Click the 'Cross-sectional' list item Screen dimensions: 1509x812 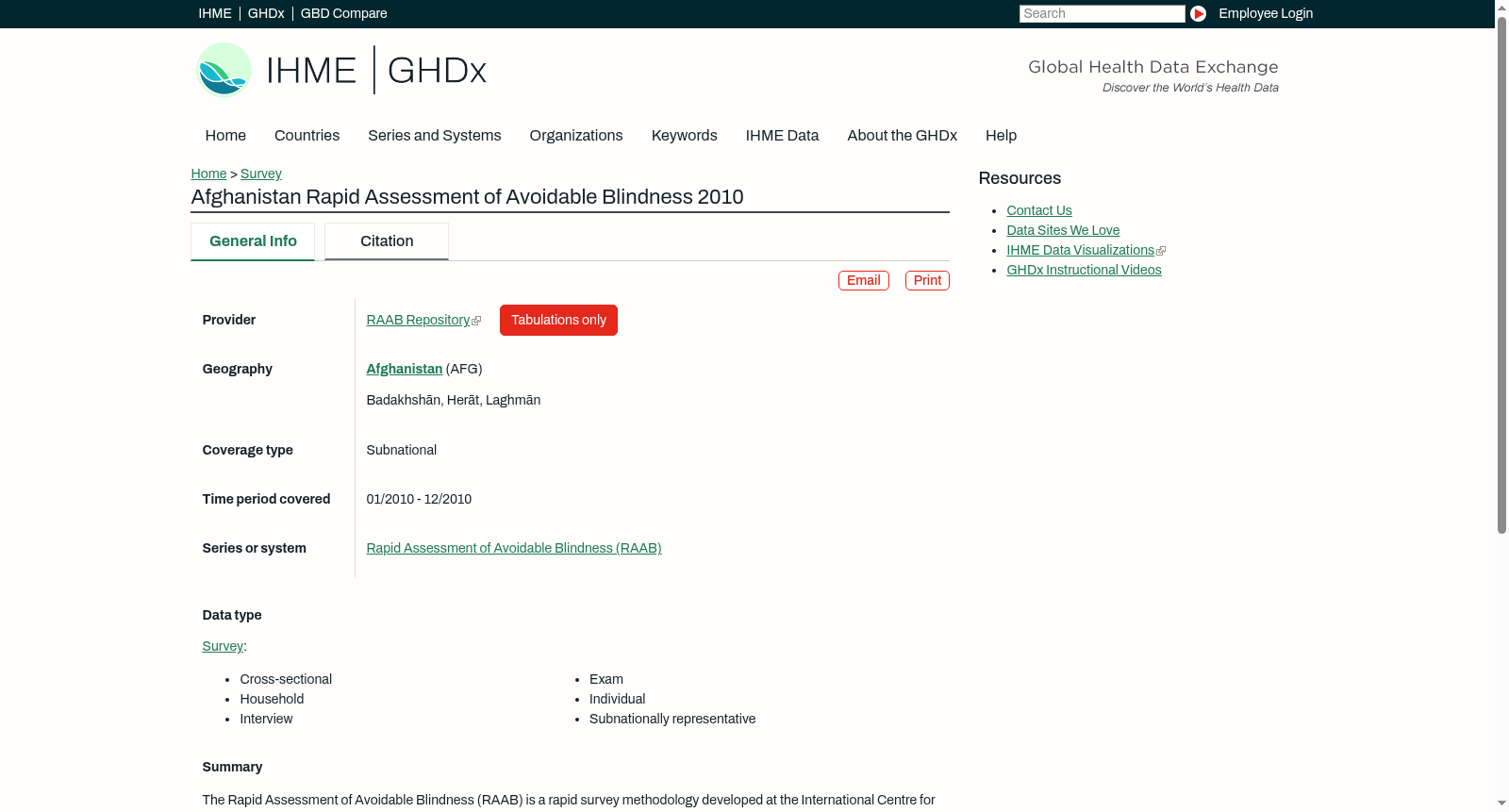click(286, 680)
